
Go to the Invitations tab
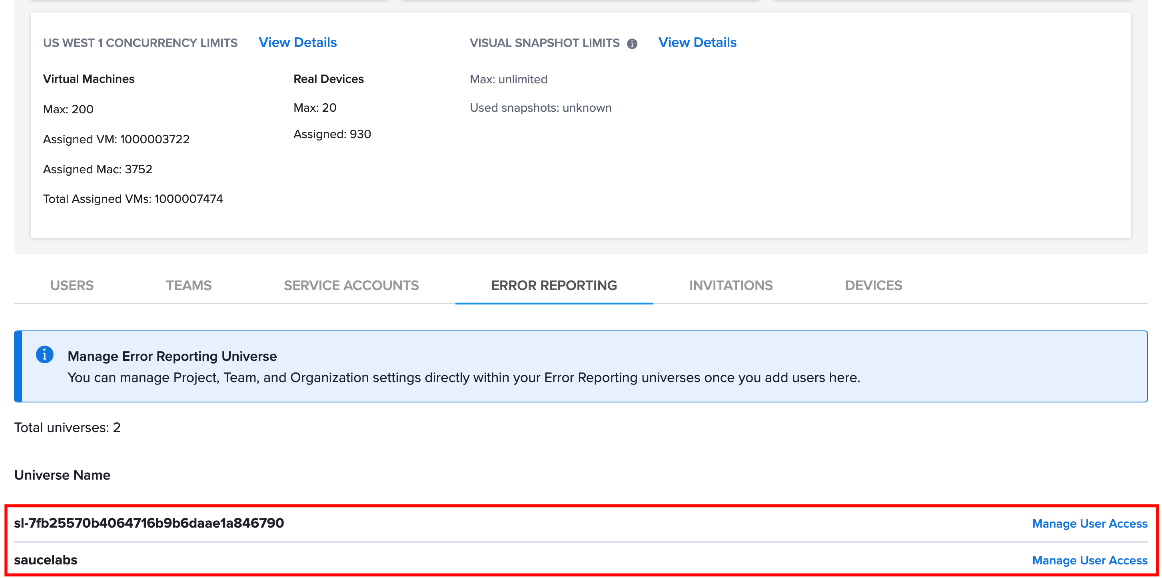tap(731, 285)
